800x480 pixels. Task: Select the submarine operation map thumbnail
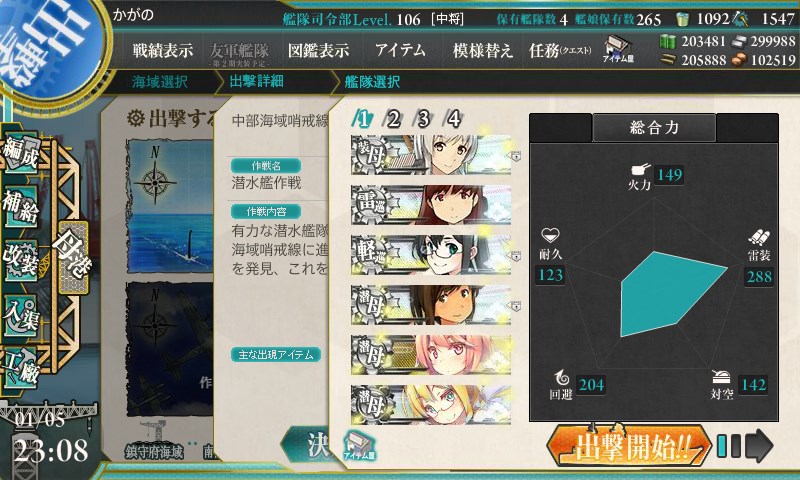(x=169, y=205)
